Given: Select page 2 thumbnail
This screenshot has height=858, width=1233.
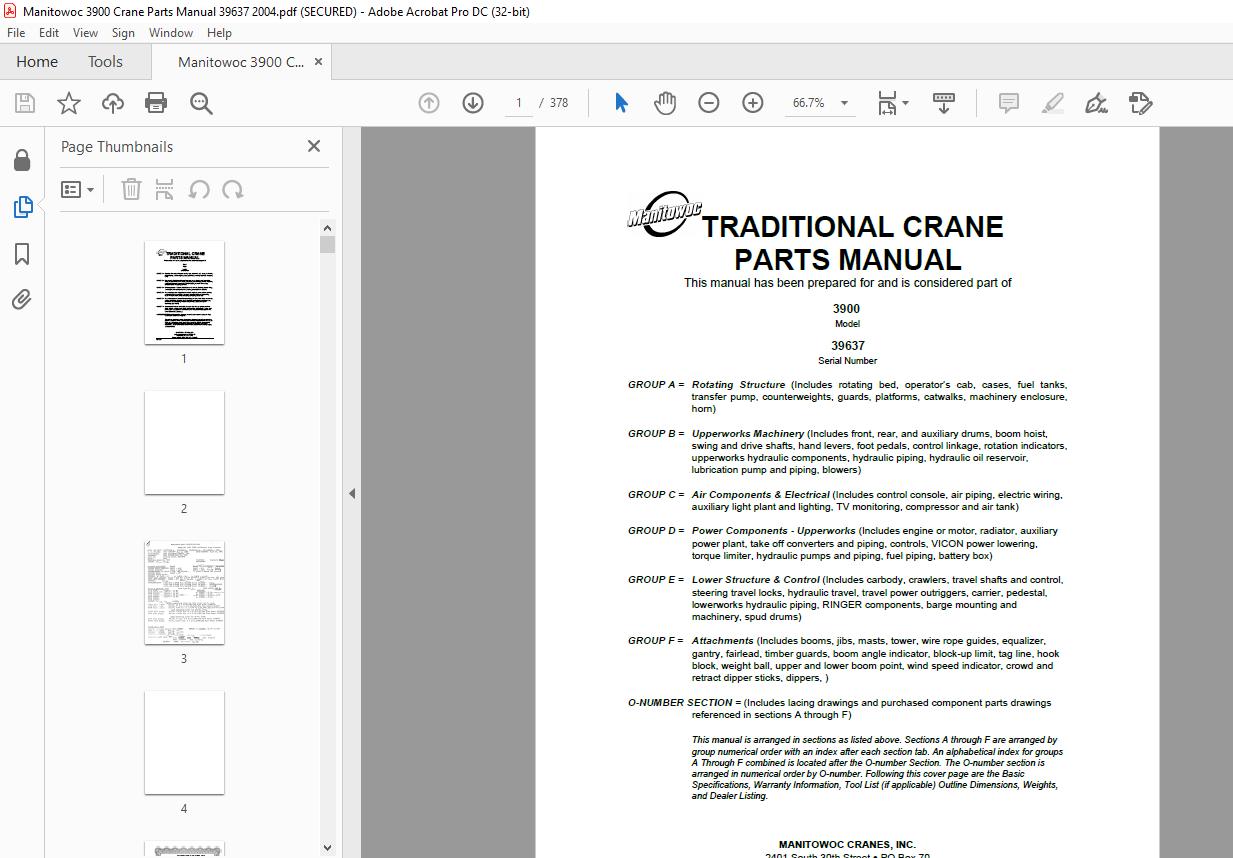Looking at the screenshot, I should pyautogui.click(x=184, y=443).
